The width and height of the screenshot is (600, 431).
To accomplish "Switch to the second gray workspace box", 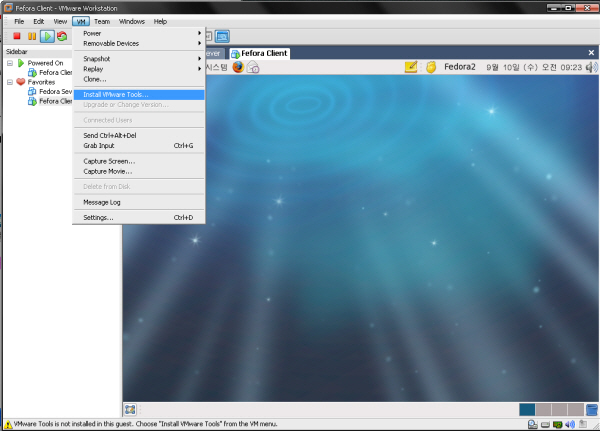I will click(x=543, y=410).
